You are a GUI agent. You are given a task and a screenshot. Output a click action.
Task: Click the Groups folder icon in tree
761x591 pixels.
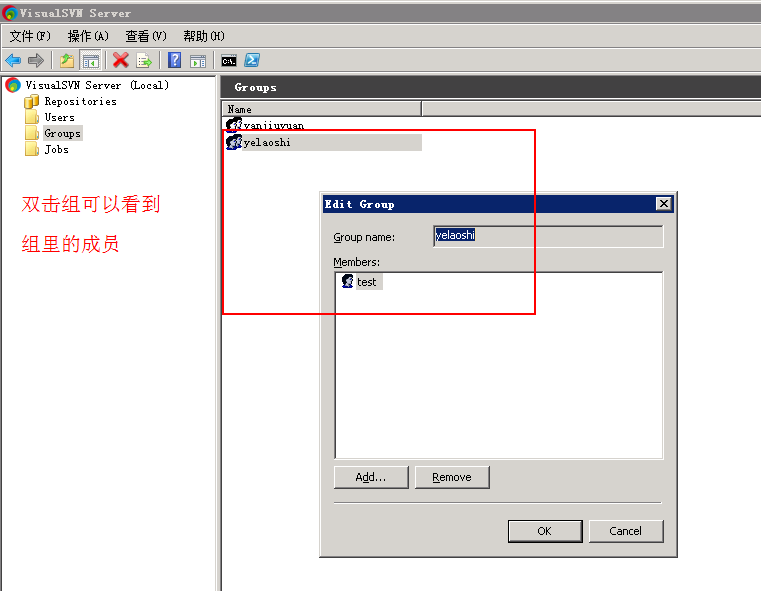pos(32,133)
